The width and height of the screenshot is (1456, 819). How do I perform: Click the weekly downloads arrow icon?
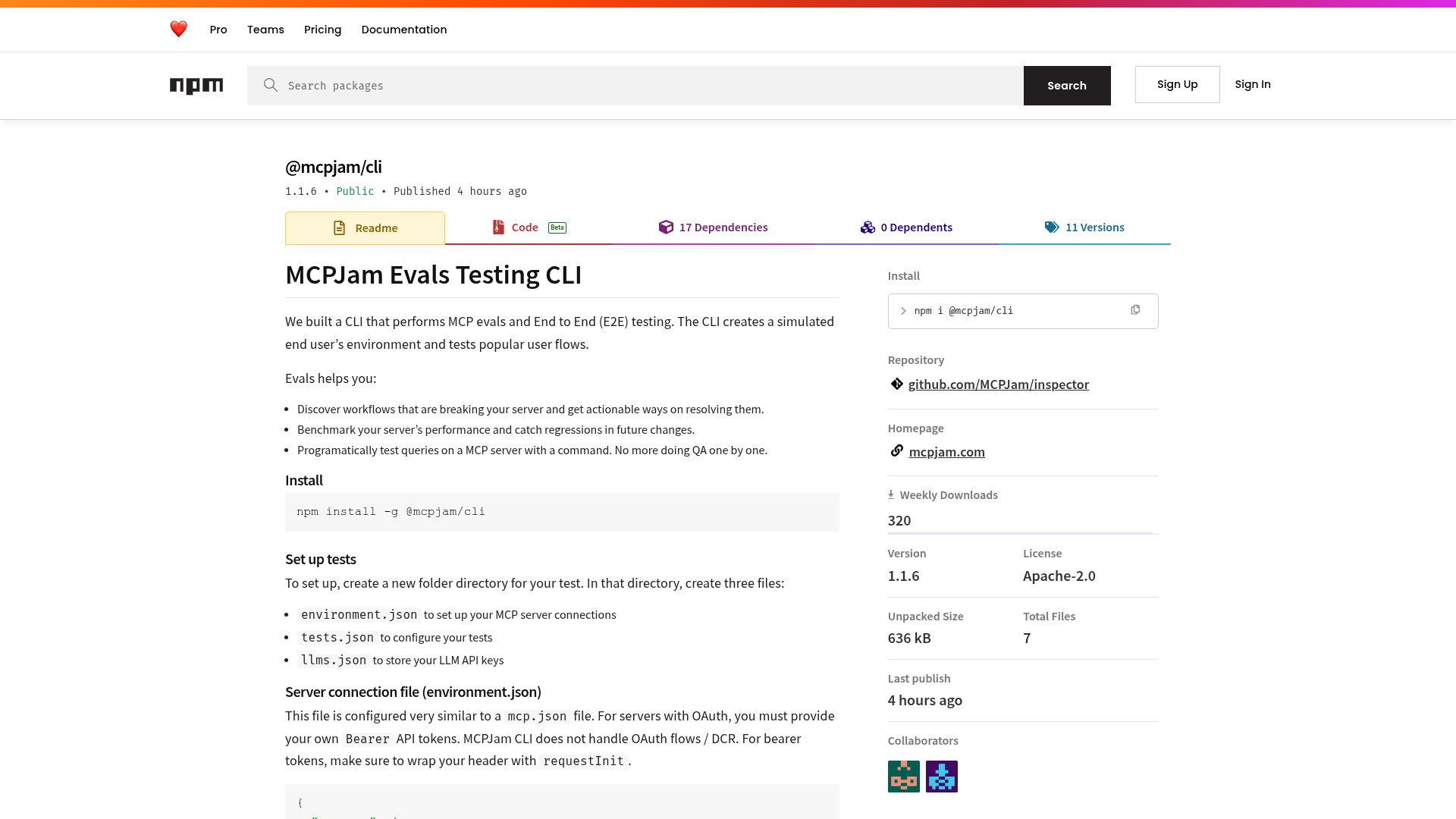pos(891,494)
